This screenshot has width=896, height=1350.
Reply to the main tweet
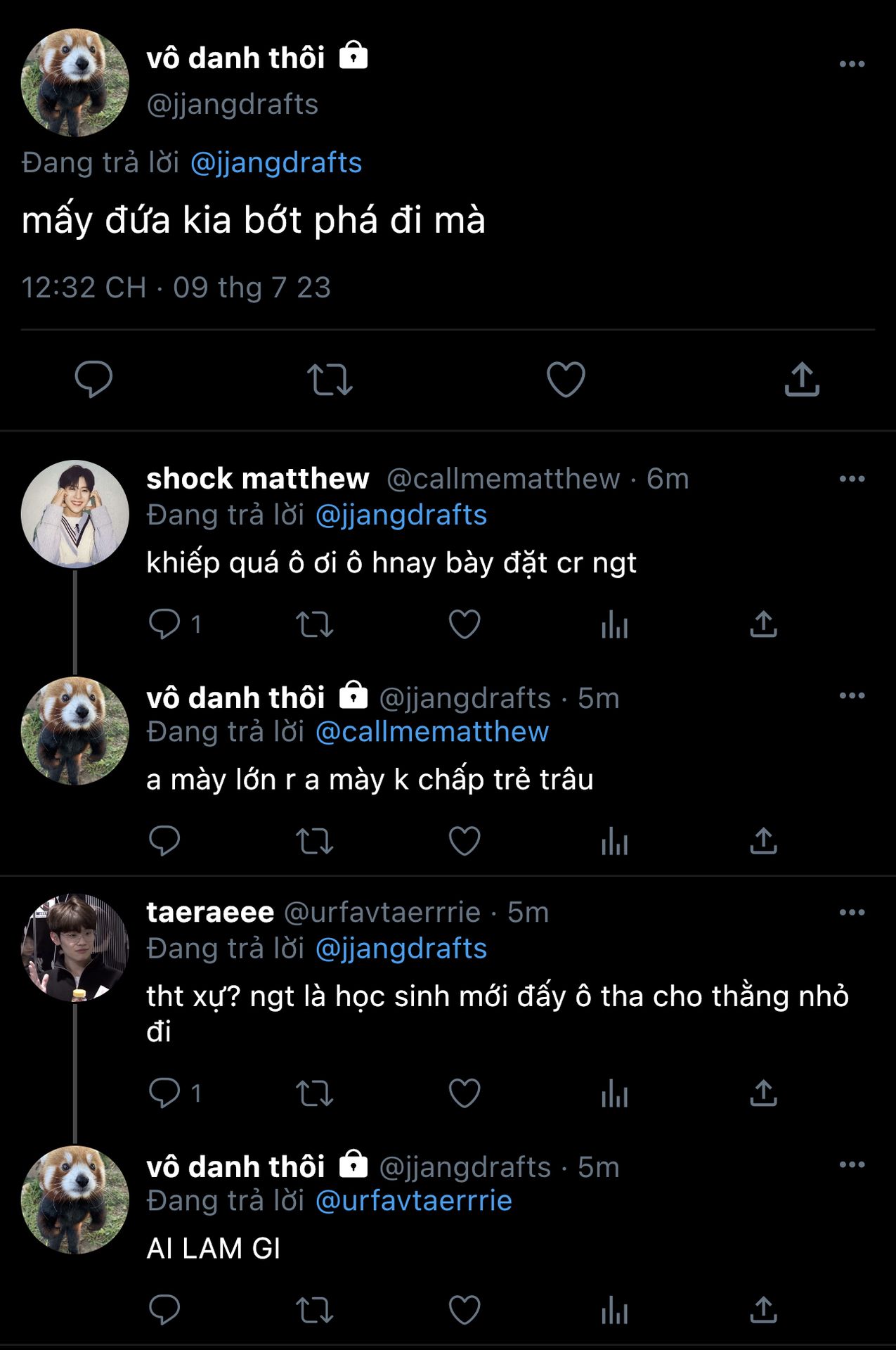pyautogui.click(x=93, y=380)
